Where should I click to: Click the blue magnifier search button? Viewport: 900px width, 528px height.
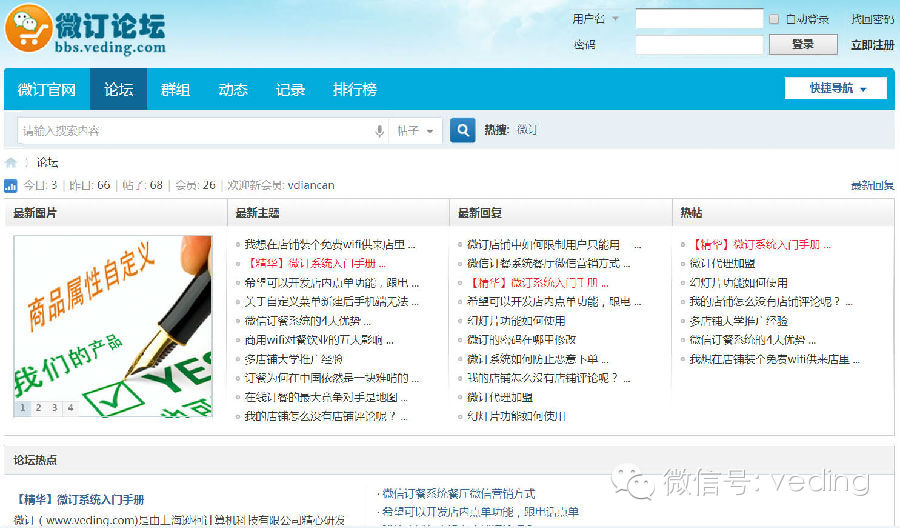(x=462, y=130)
